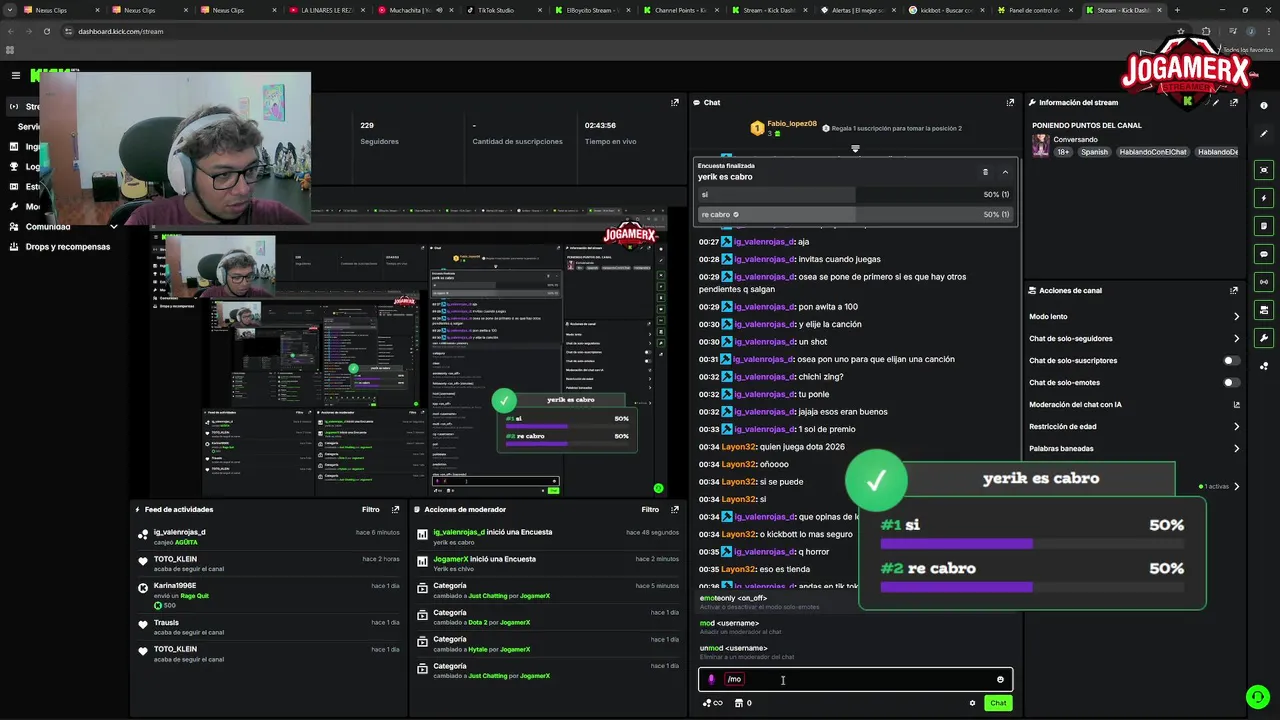Screen dimensions: 1280x720
Task: Open chat settings gear icon
Action: coord(972,703)
